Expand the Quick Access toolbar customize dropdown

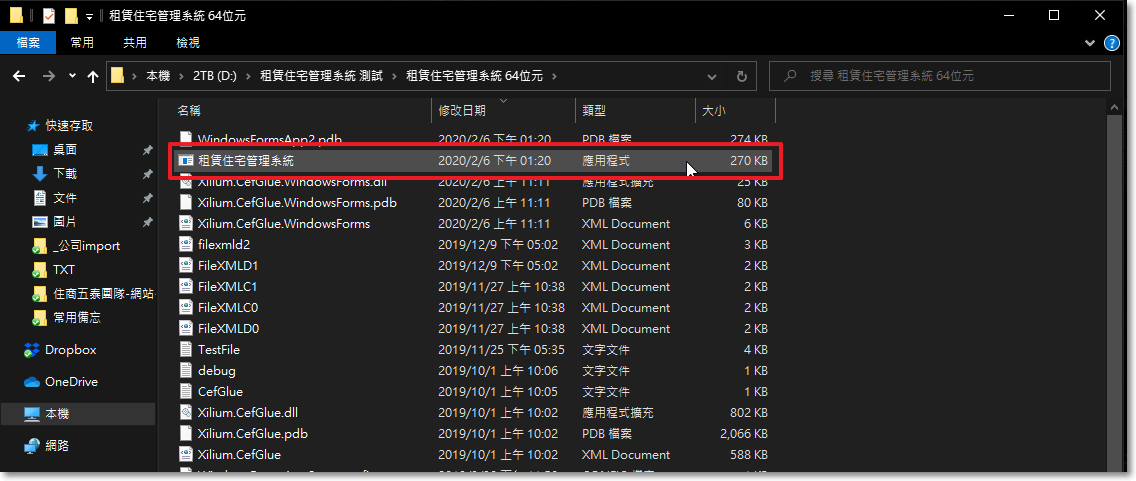(x=90, y=16)
